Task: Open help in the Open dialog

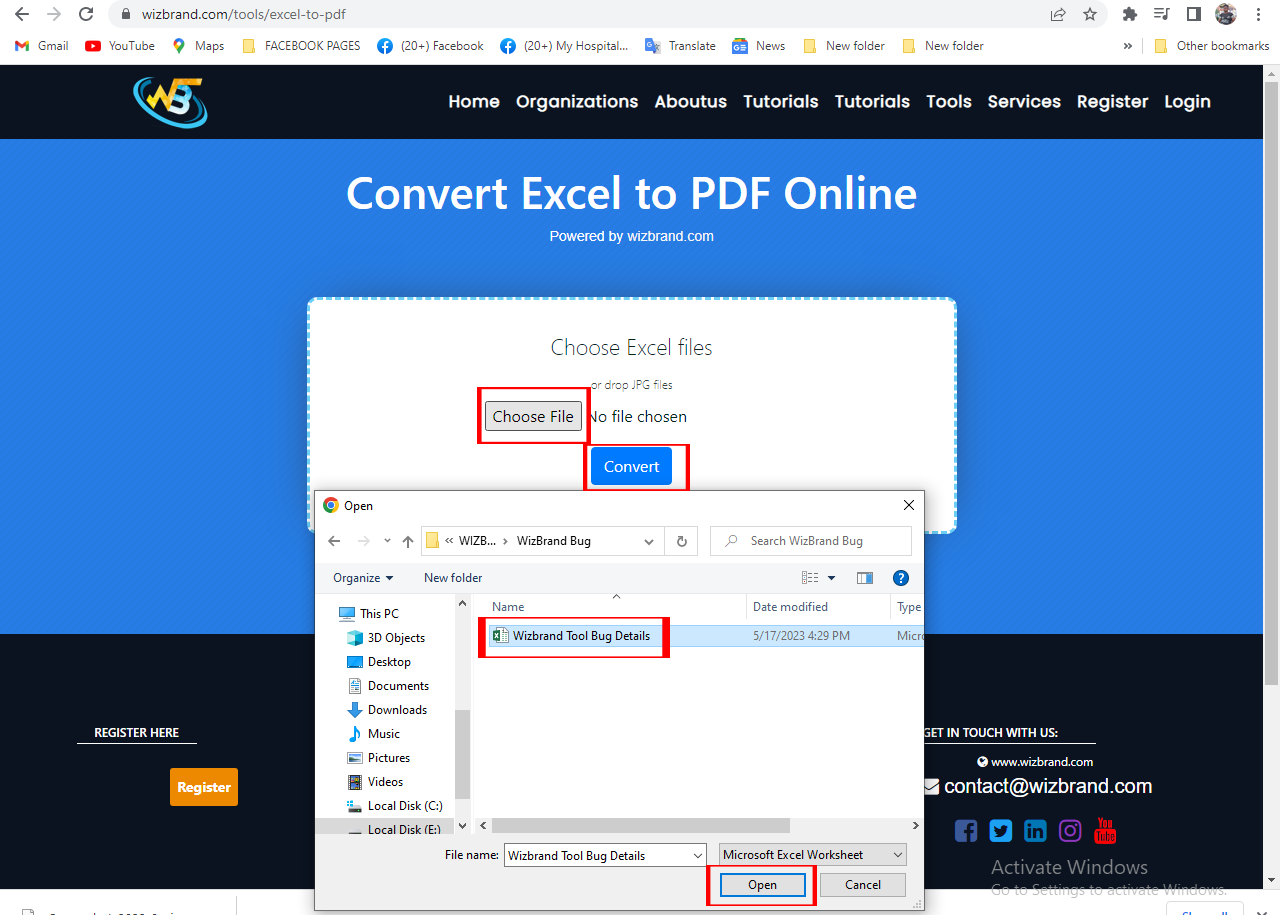Action: click(900, 578)
